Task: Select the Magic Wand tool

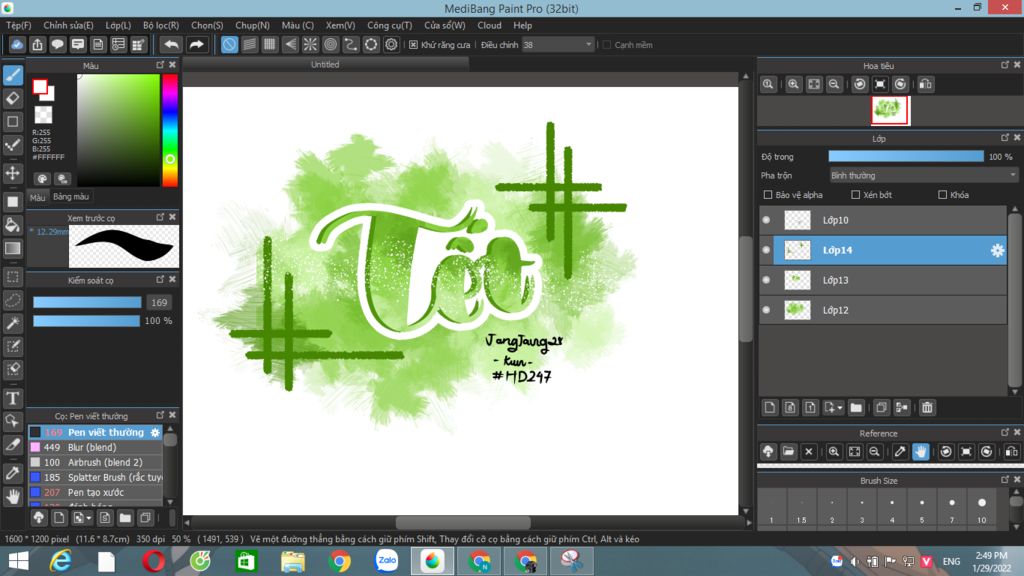Action: point(13,323)
